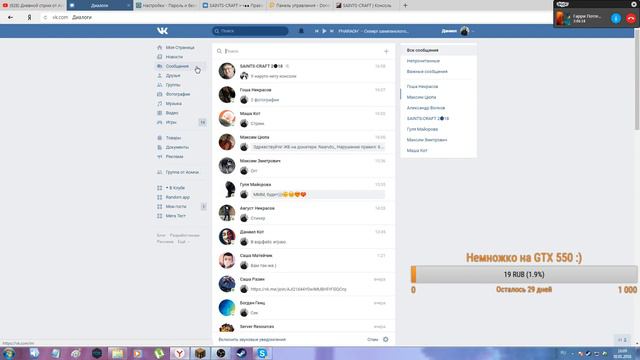Open the Гуля Майорова conversation in dialog list

click(303, 189)
